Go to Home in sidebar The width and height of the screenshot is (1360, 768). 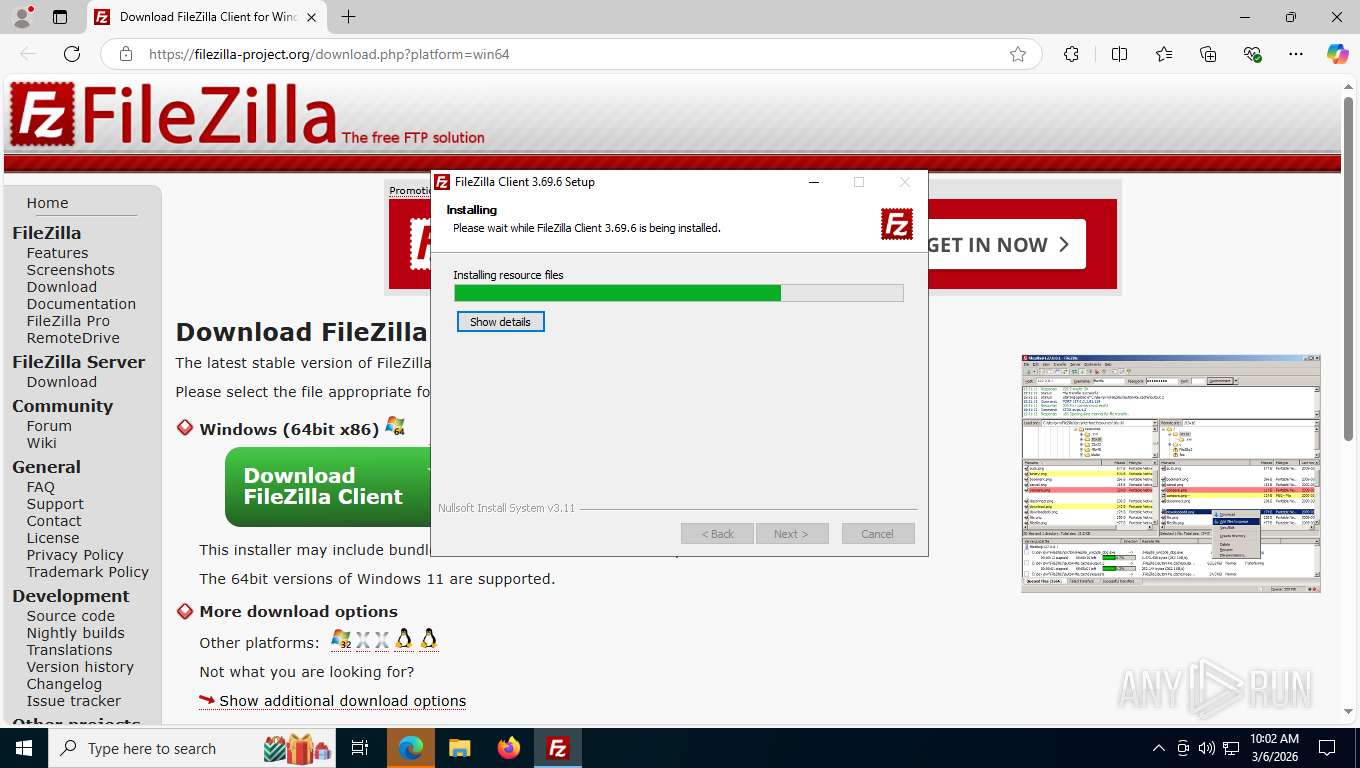48,203
